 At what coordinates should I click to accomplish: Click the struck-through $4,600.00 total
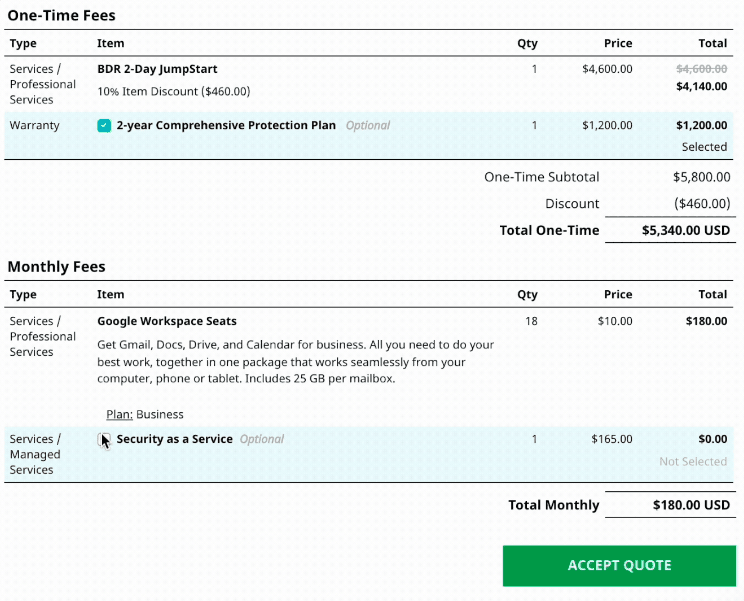[x=701, y=69]
